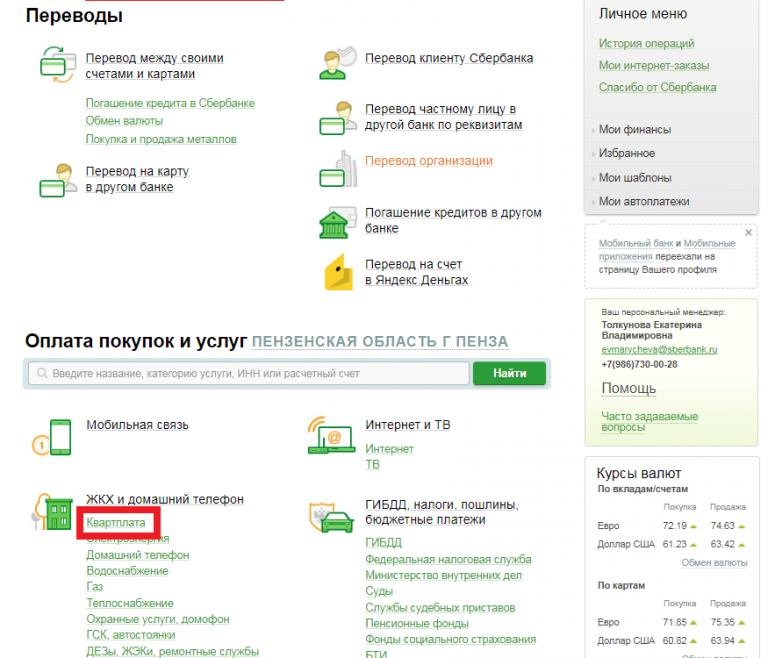
Task: Click the transfer to other bank card icon
Action: pyautogui.click(x=55, y=179)
